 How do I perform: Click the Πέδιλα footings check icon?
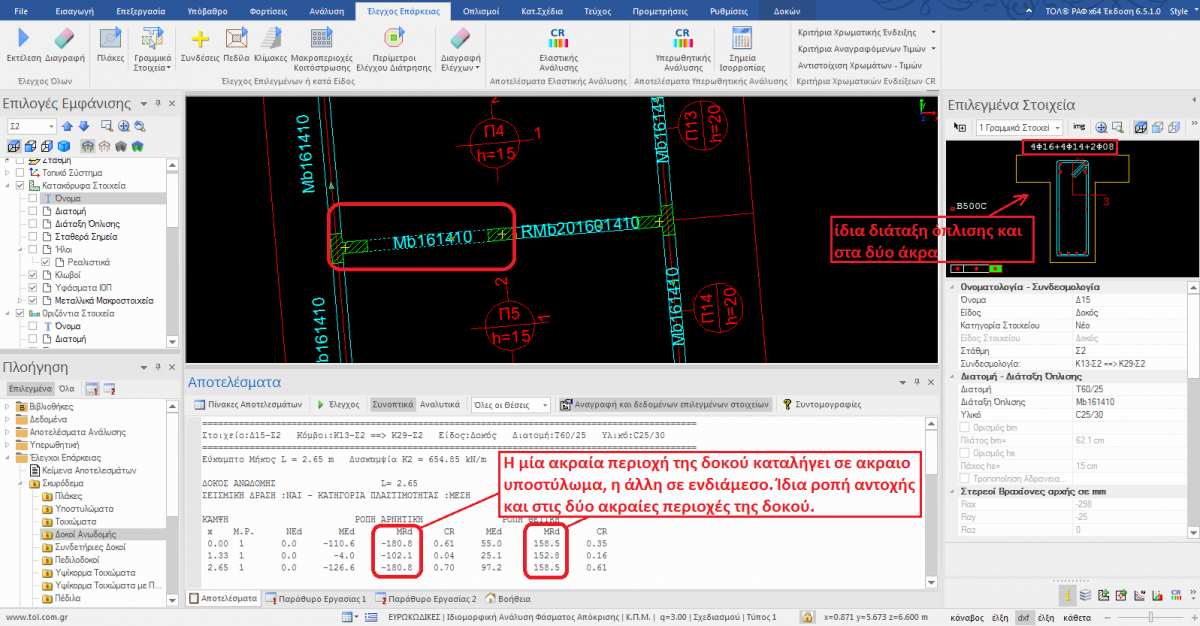click(x=237, y=42)
